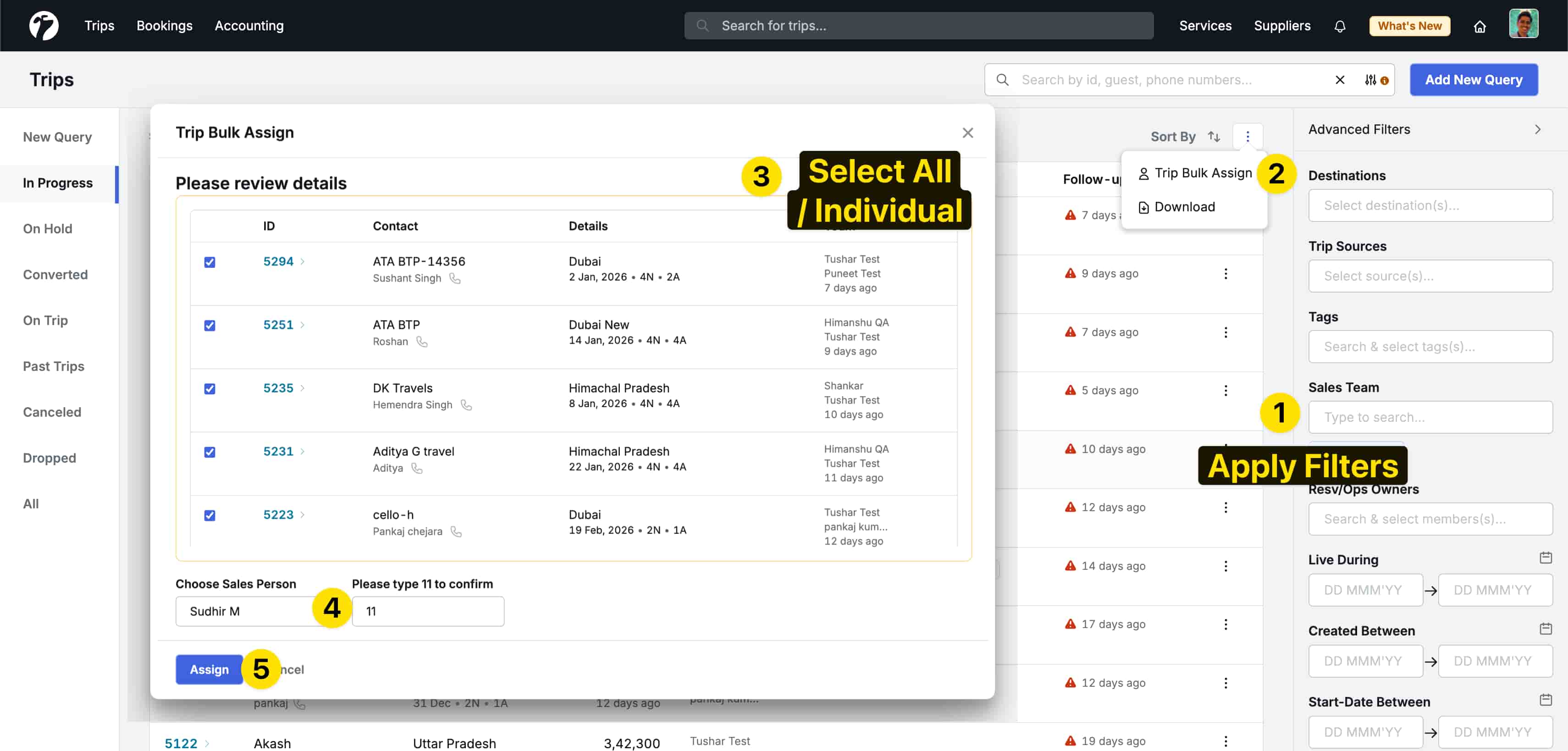This screenshot has height=751, width=1568.
Task: Clear the search field with the X icon
Action: [x=1340, y=80]
